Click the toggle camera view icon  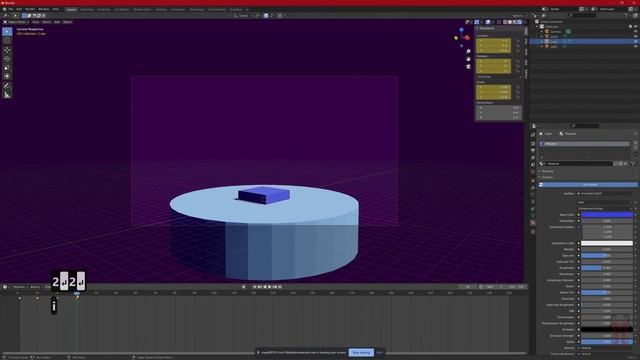tap(468, 66)
